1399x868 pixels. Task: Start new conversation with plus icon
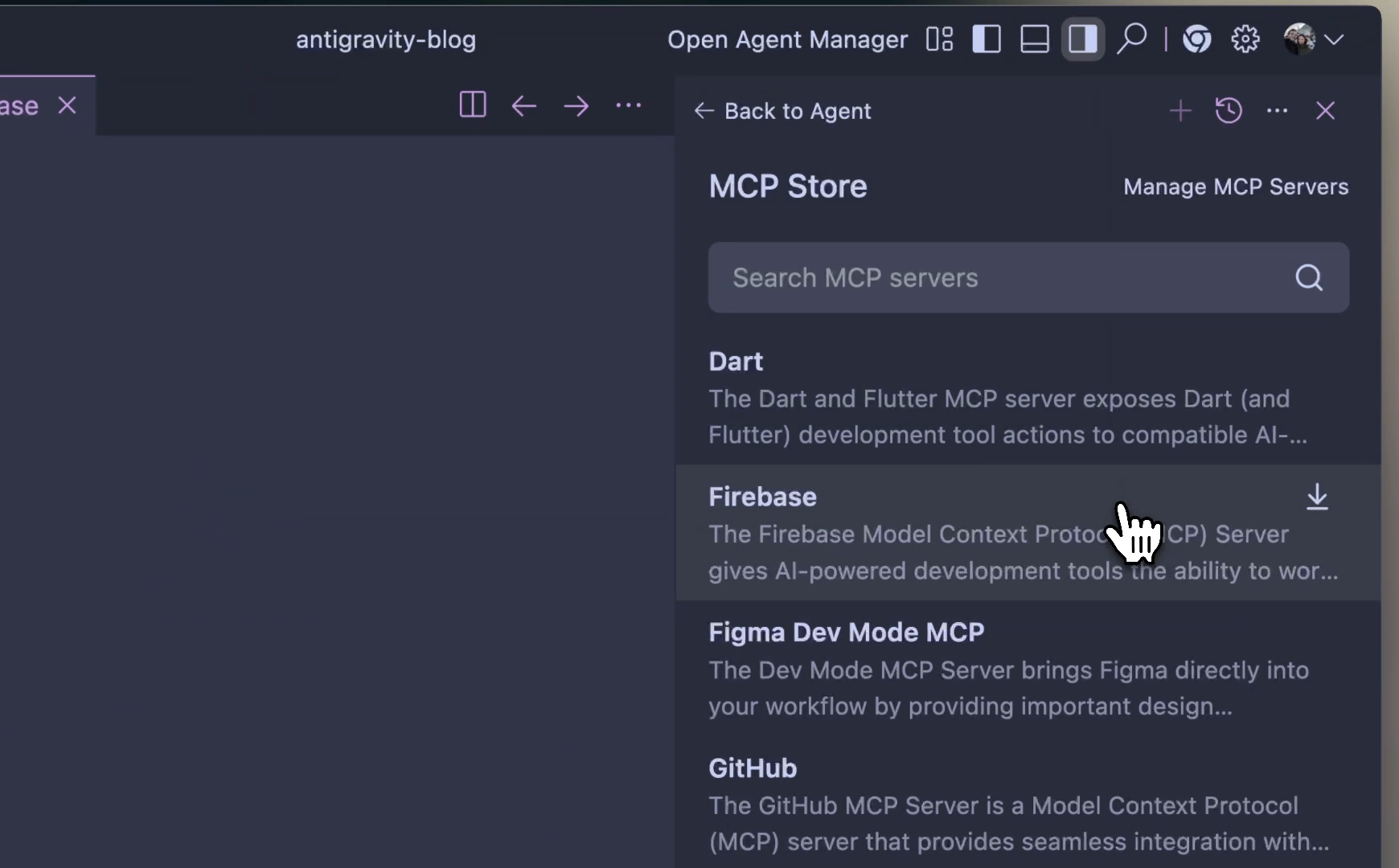click(x=1180, y=111)
